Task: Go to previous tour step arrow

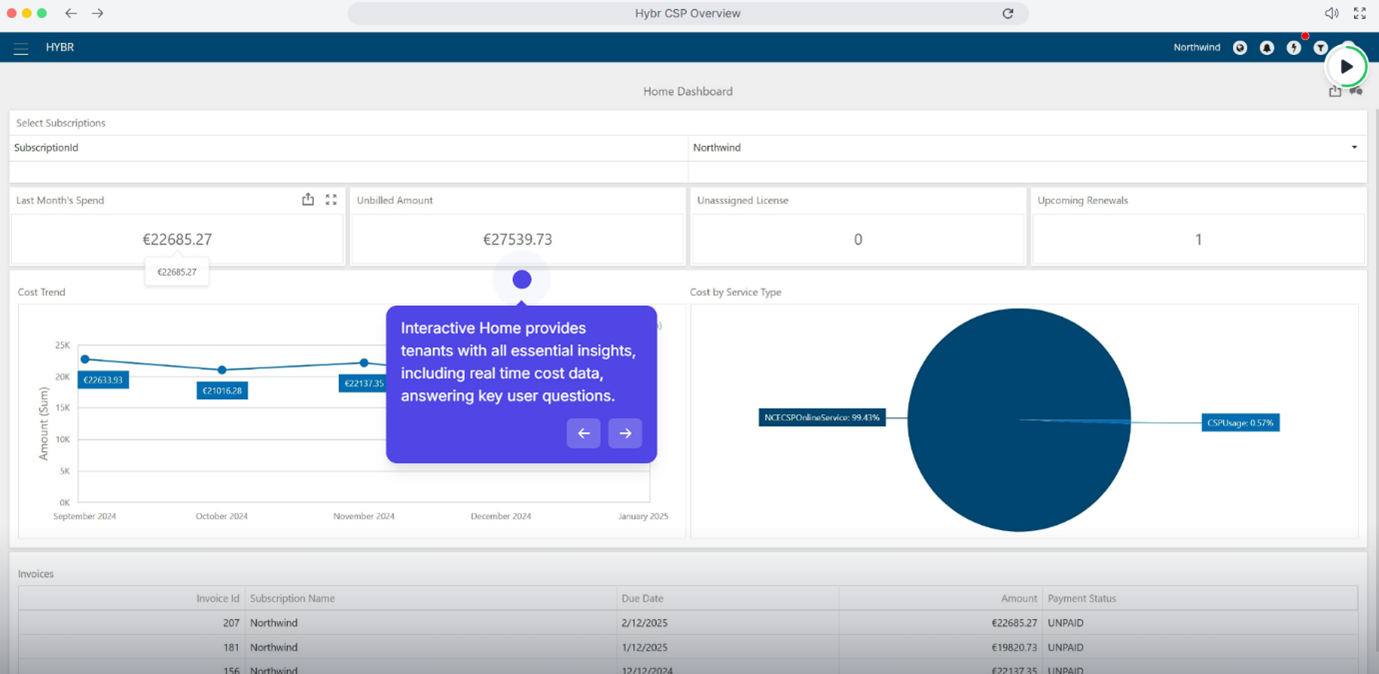Action: (x=584, y=433)
